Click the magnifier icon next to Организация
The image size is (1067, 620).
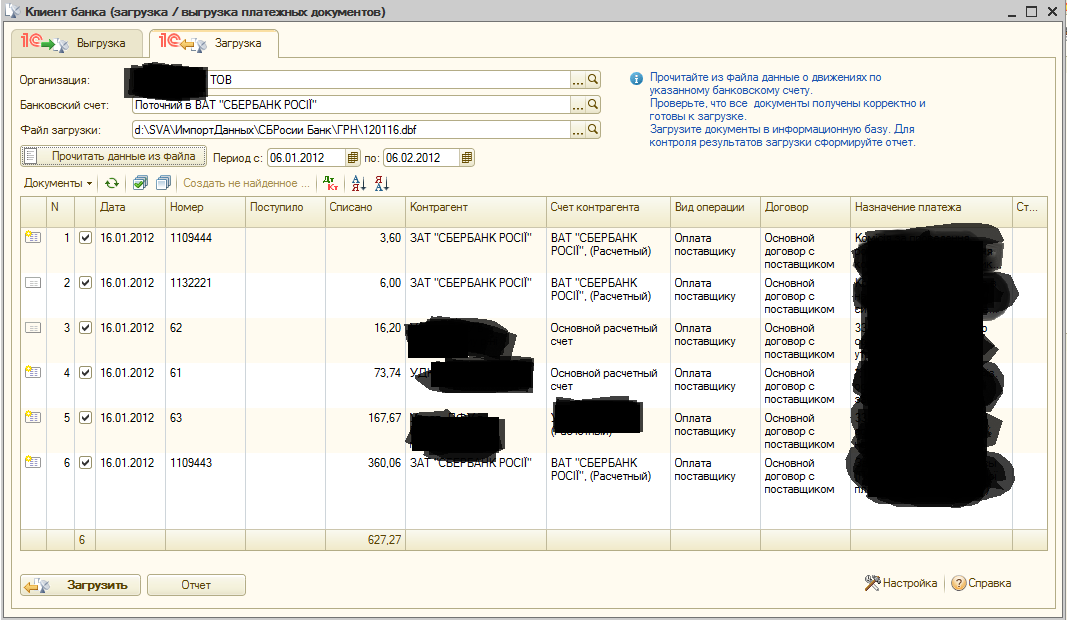[592, 79]
